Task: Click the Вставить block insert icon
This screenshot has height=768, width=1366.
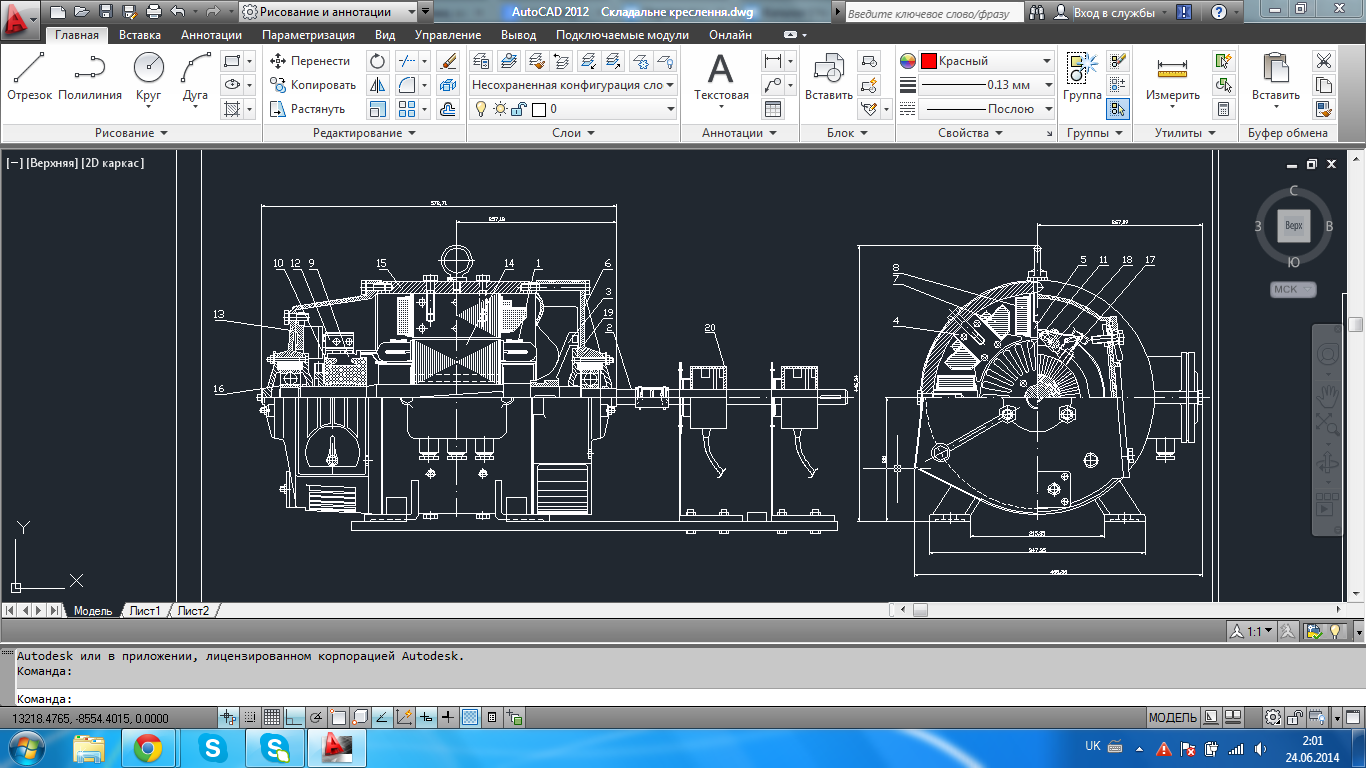Action: 829,77
